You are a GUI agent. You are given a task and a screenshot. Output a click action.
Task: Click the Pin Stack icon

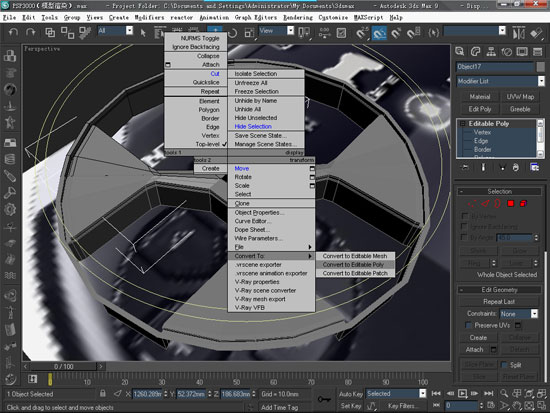pyautogui.click(x=465, y=167)
